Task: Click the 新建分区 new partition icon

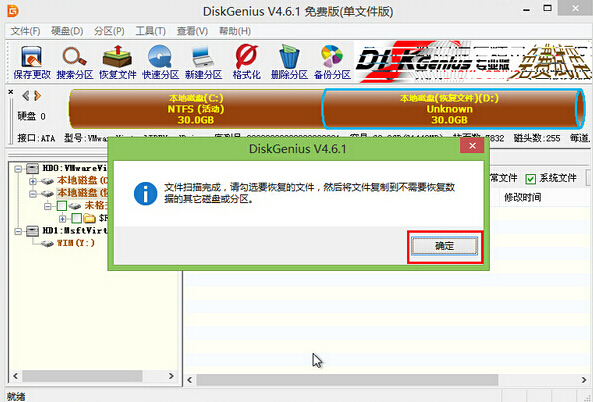Action: tap(203, 62)
